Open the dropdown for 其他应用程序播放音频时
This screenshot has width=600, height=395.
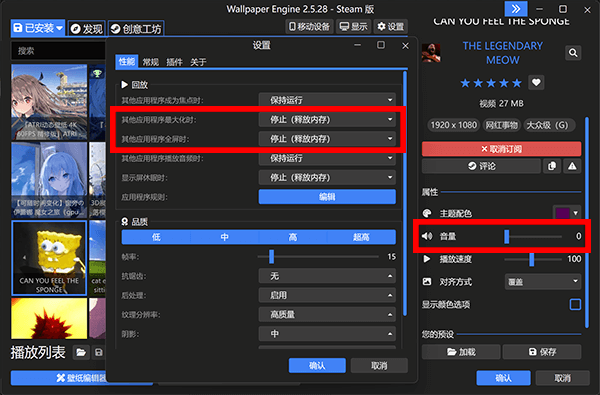click(x=327, y=158)
